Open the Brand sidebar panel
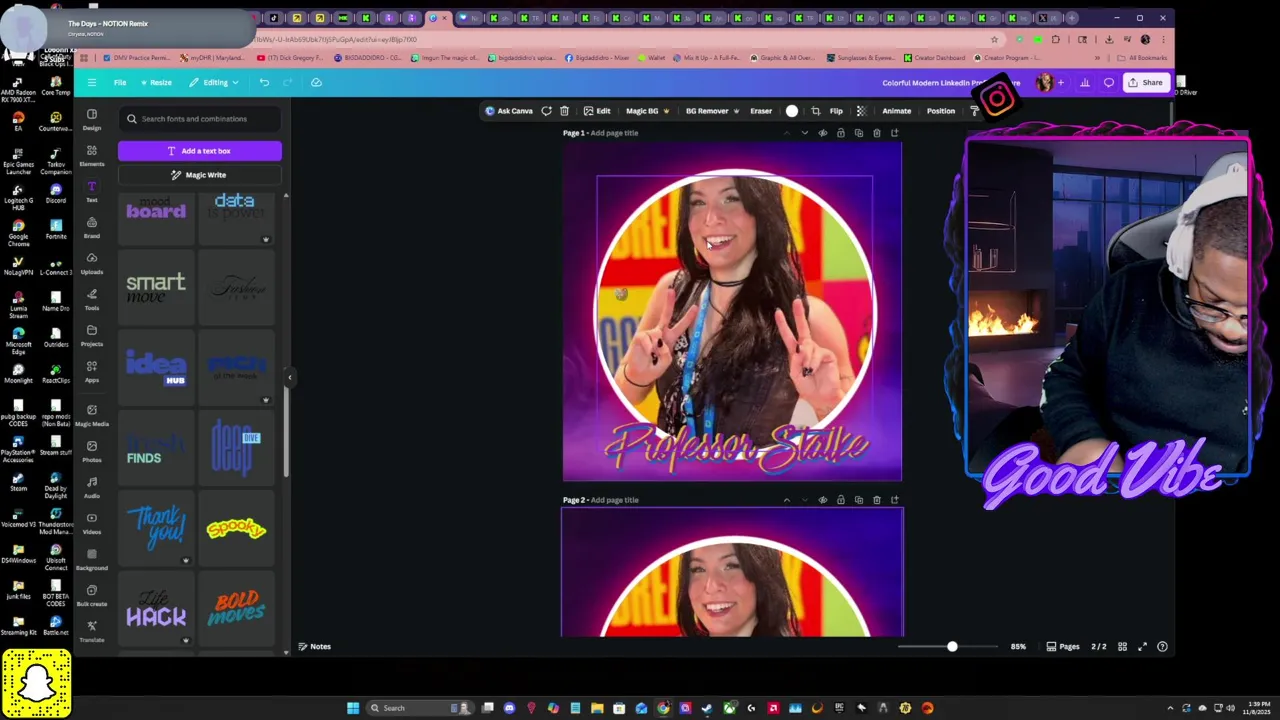Viewport: 1280px width, 720px height. (92, 227)
